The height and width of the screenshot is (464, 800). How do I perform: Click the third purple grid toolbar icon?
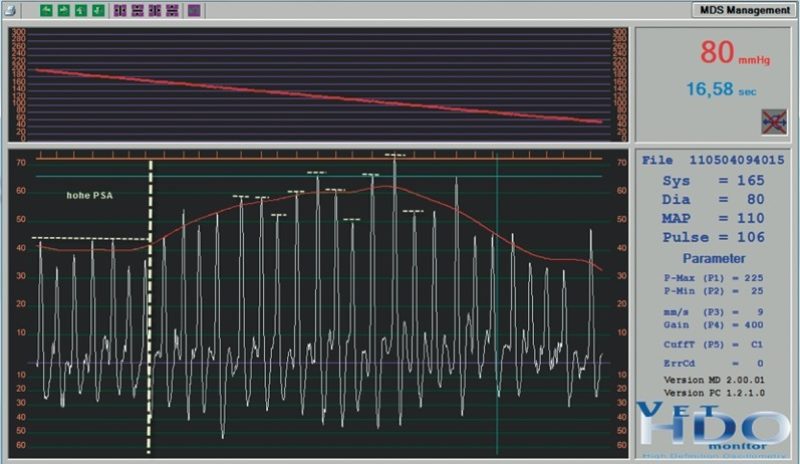tap(155, 10)
